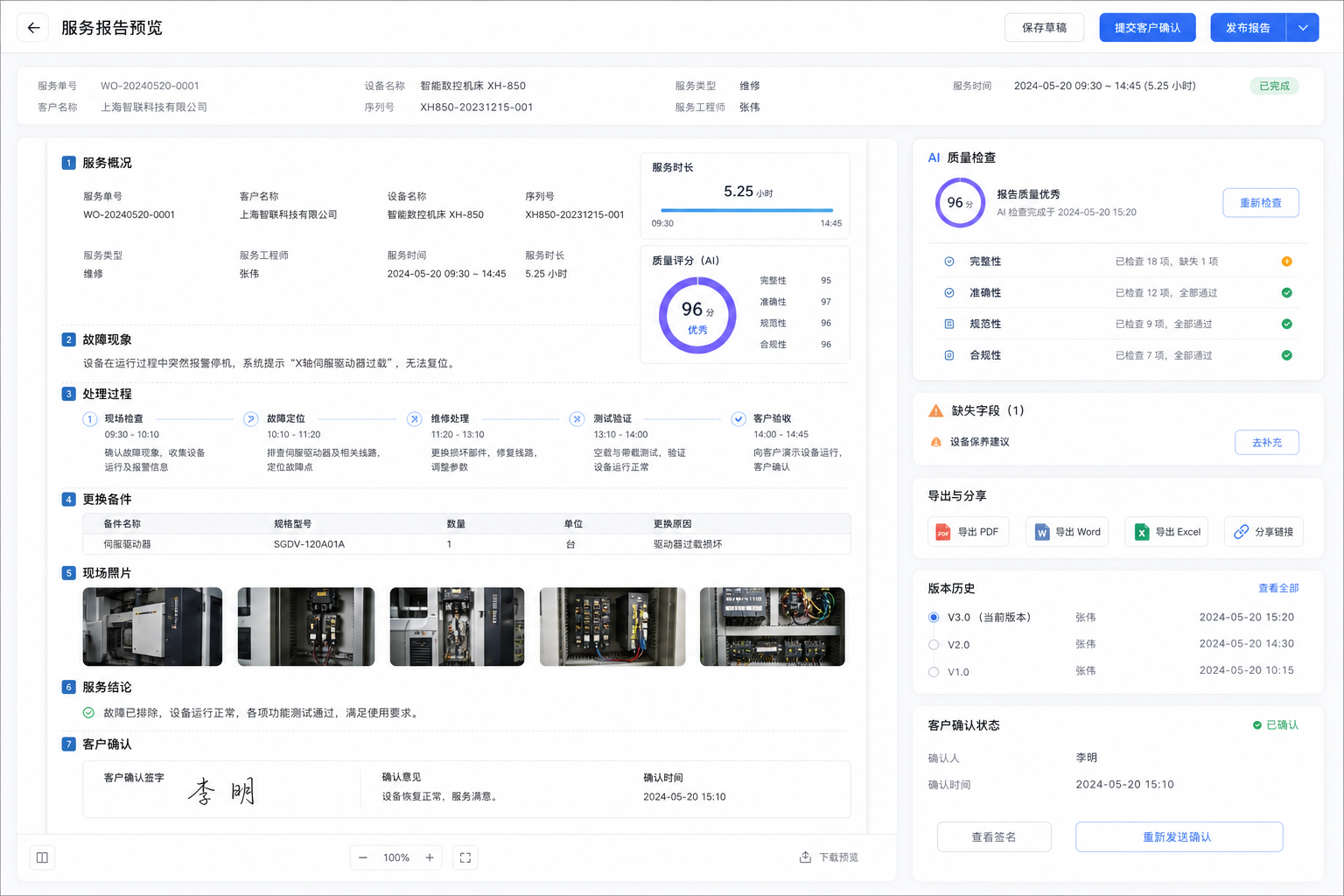This screenshot has height=896, width=1344.
Task: Click the link icon in 分享链接
Action: [x=1241, y=532]
